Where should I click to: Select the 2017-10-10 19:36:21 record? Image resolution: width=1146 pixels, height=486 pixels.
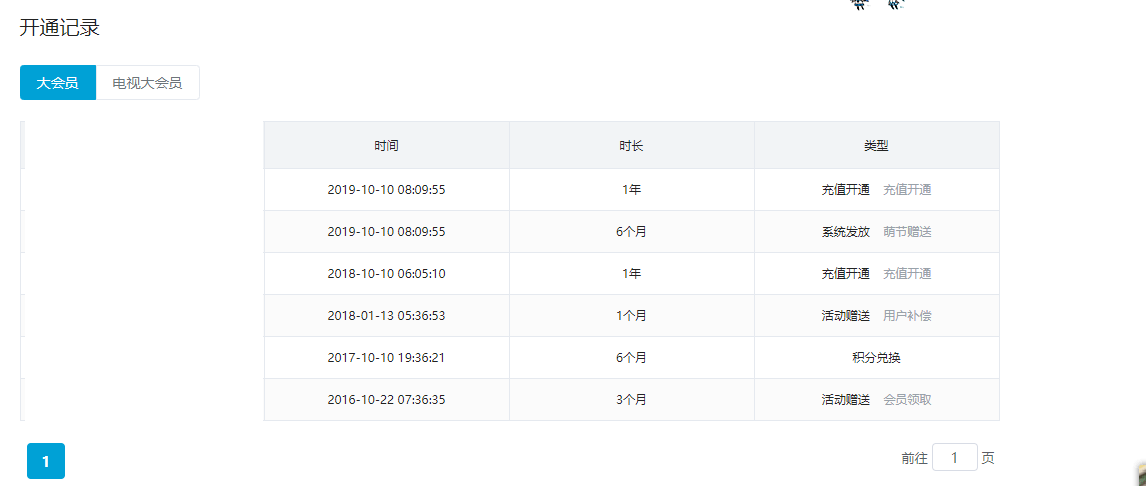pyautogui.click(x=386, y=358)
